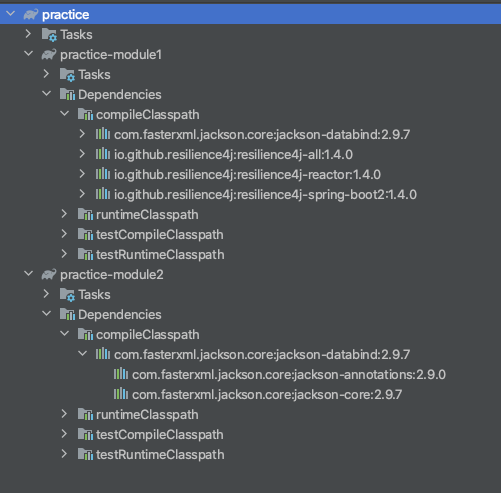Collapse Dependencies under practice-module2

(x=47, y=314)
